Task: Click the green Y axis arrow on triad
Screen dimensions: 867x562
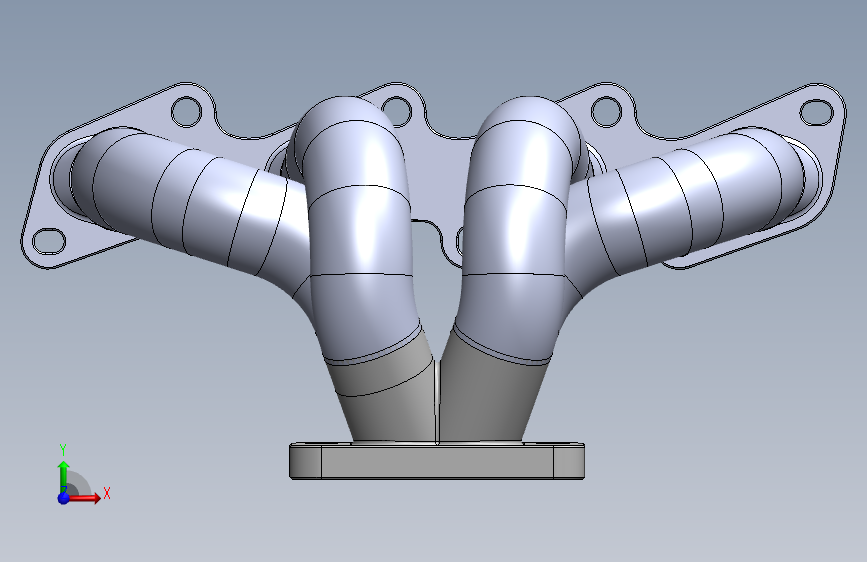Action: [x=64, y=475]
